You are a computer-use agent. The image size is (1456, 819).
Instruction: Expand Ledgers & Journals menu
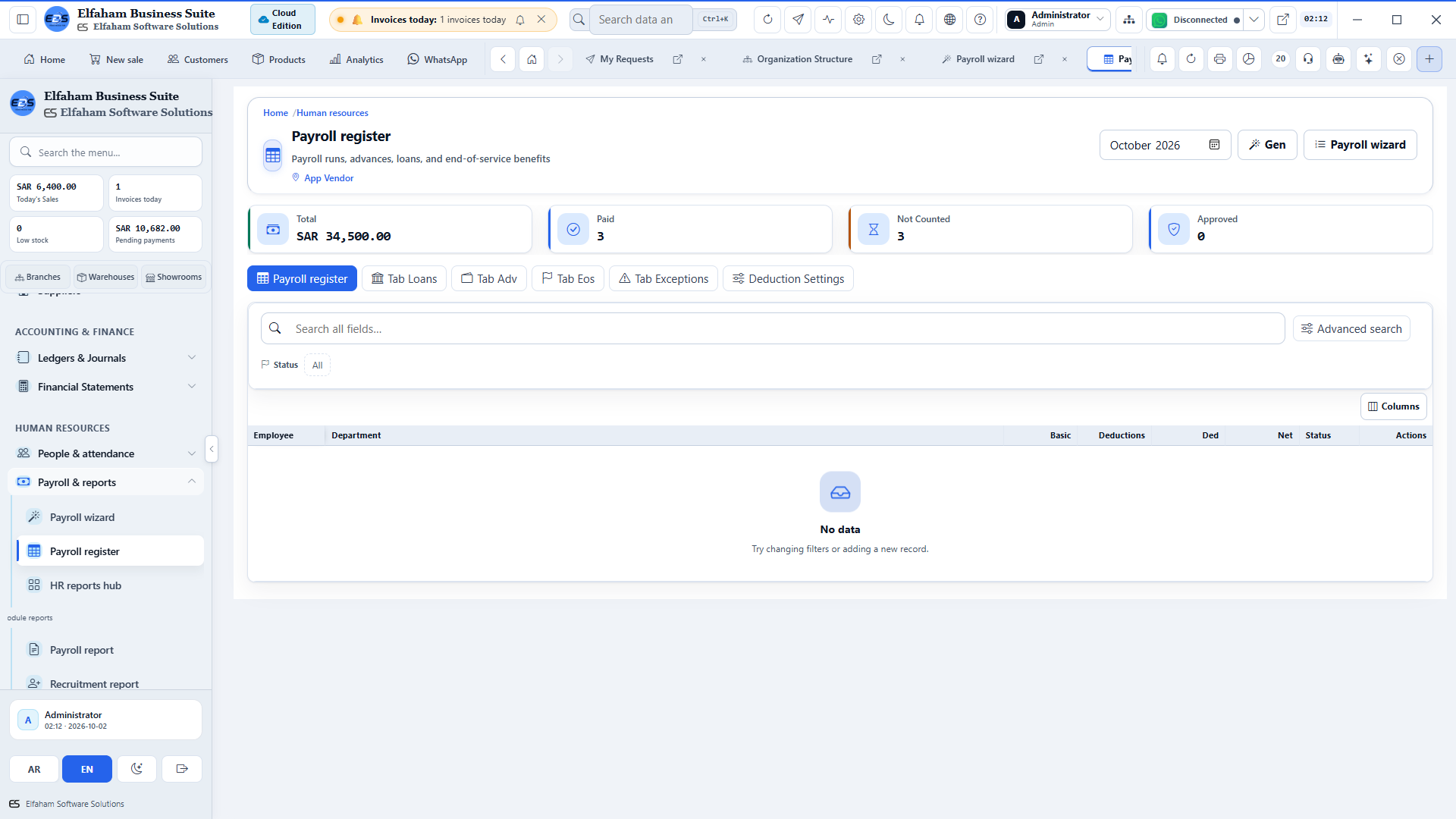pyautogui.click(x=106, y=358)
